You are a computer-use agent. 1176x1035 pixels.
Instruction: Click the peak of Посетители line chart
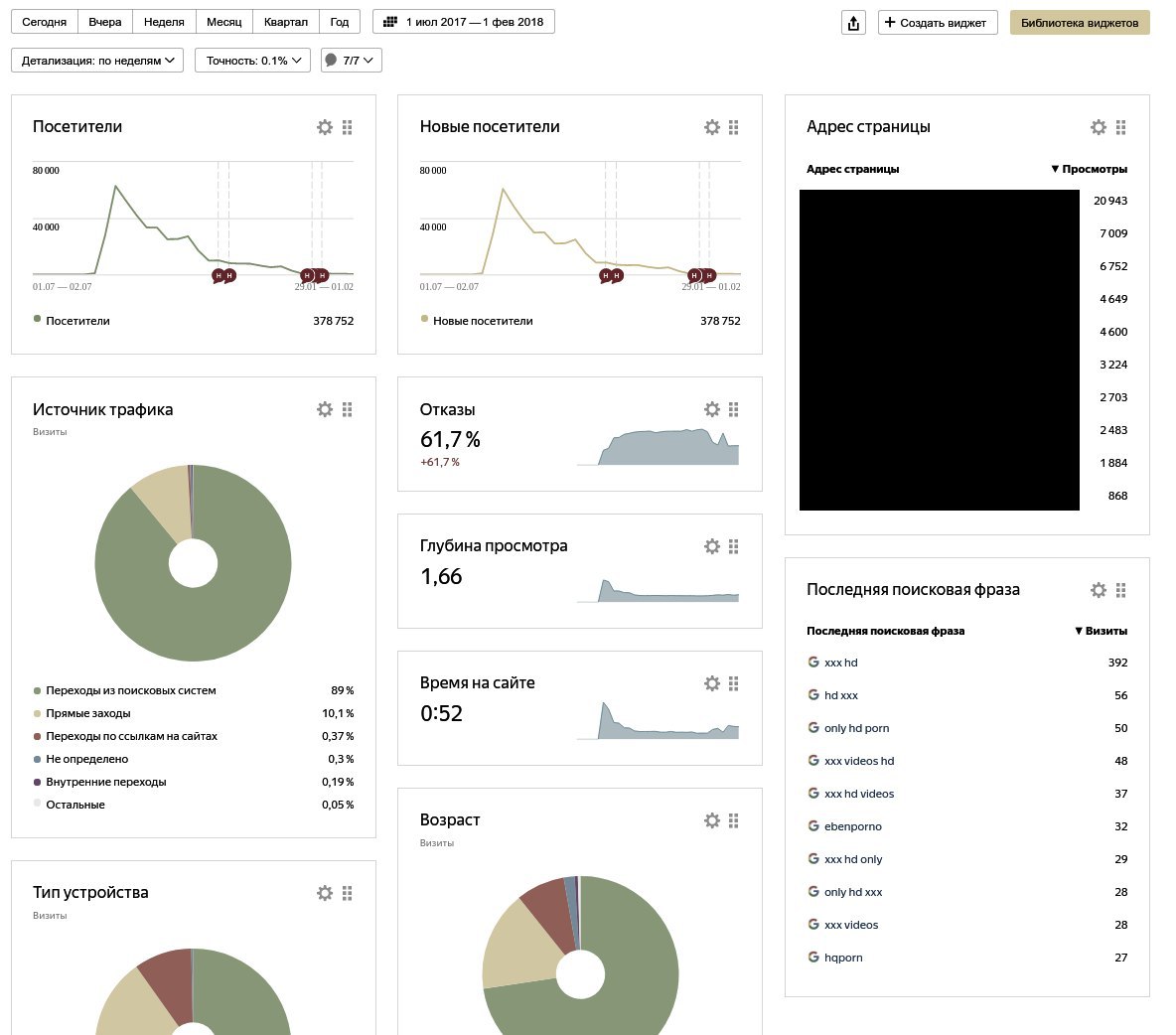(x=115, y=186)
